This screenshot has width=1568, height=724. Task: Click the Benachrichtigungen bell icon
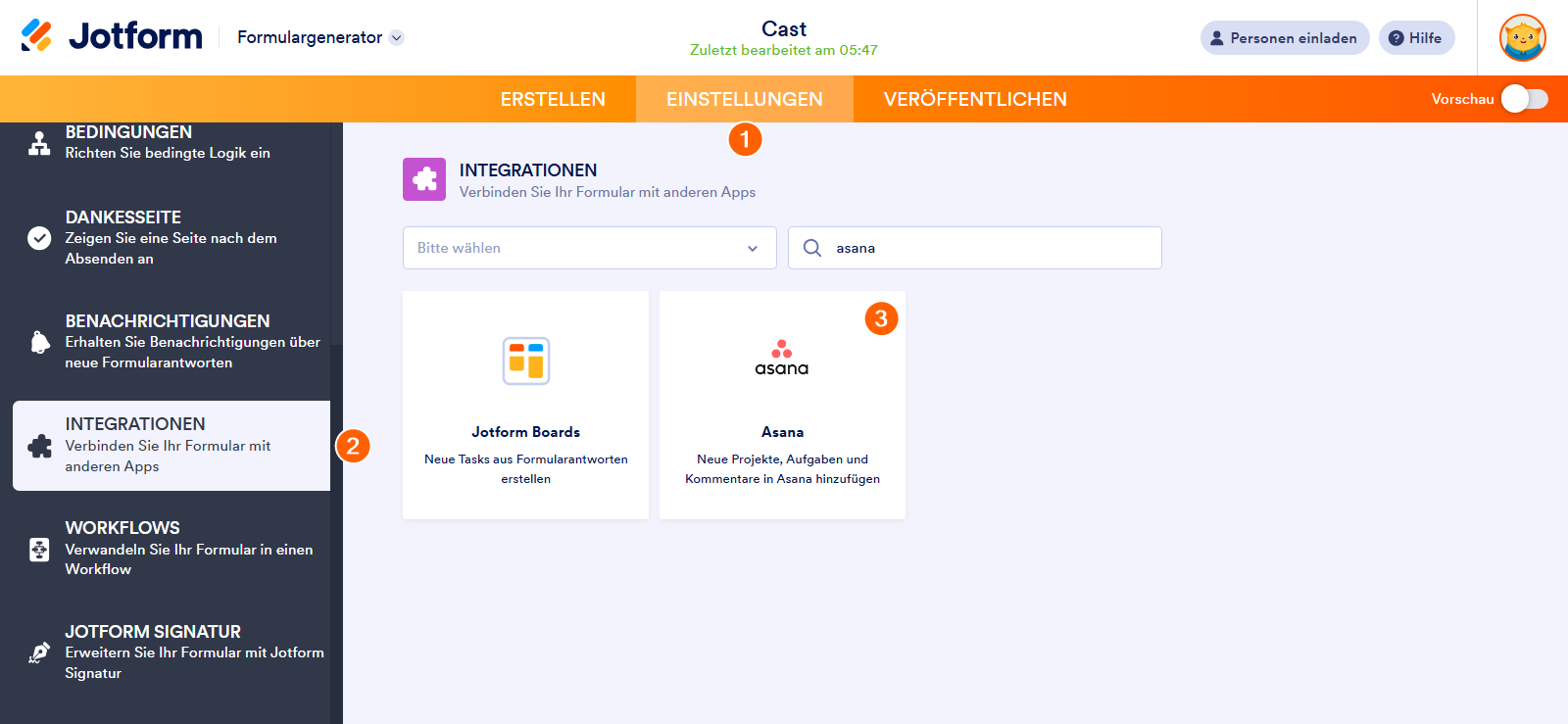click(x=39, y=342)
